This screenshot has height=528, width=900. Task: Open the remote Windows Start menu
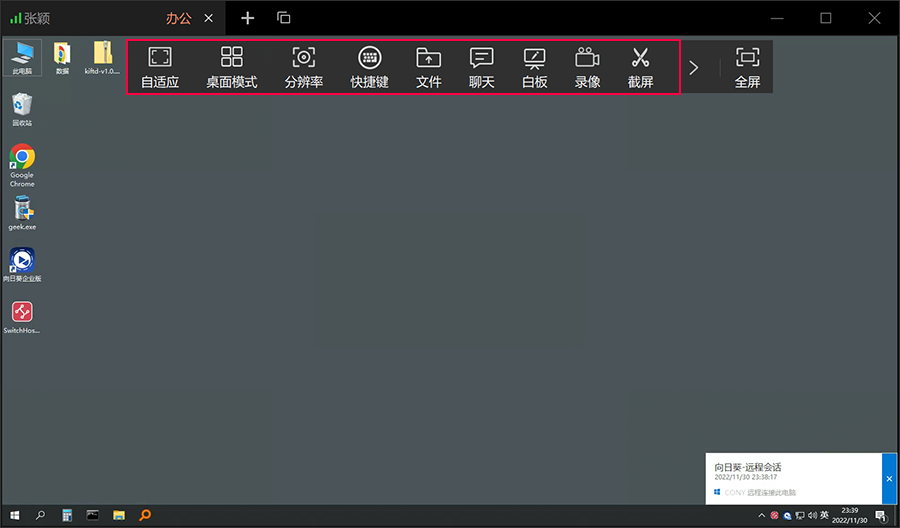[x=15, y=515]
